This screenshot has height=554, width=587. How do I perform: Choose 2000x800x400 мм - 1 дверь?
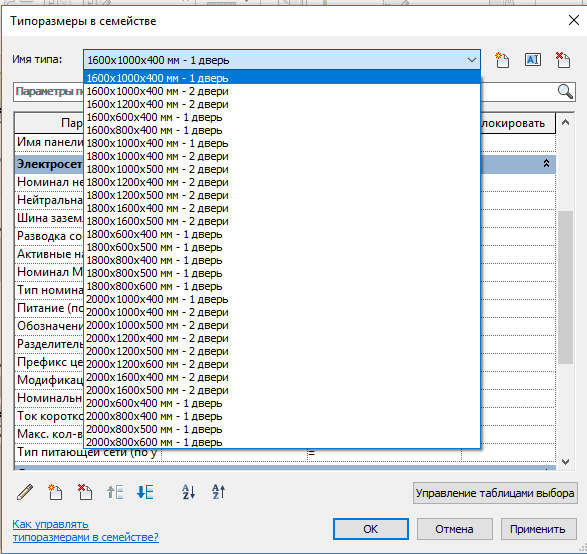coord(282,416)
